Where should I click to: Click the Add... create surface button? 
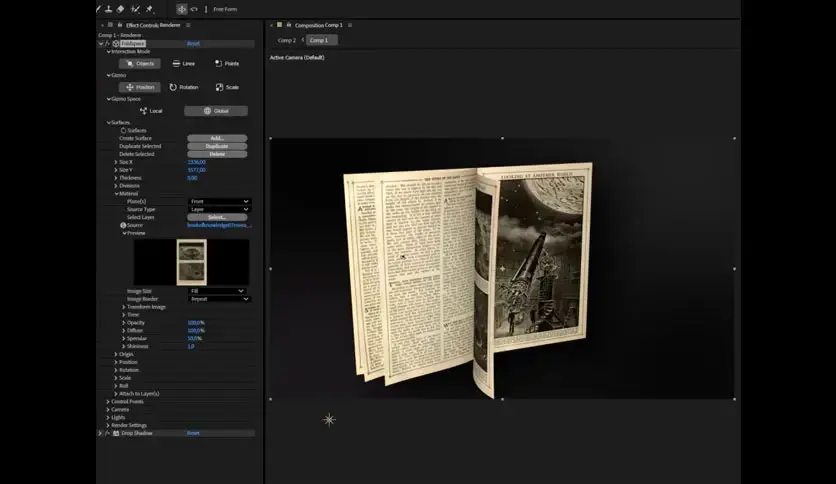tap(217, 139)
